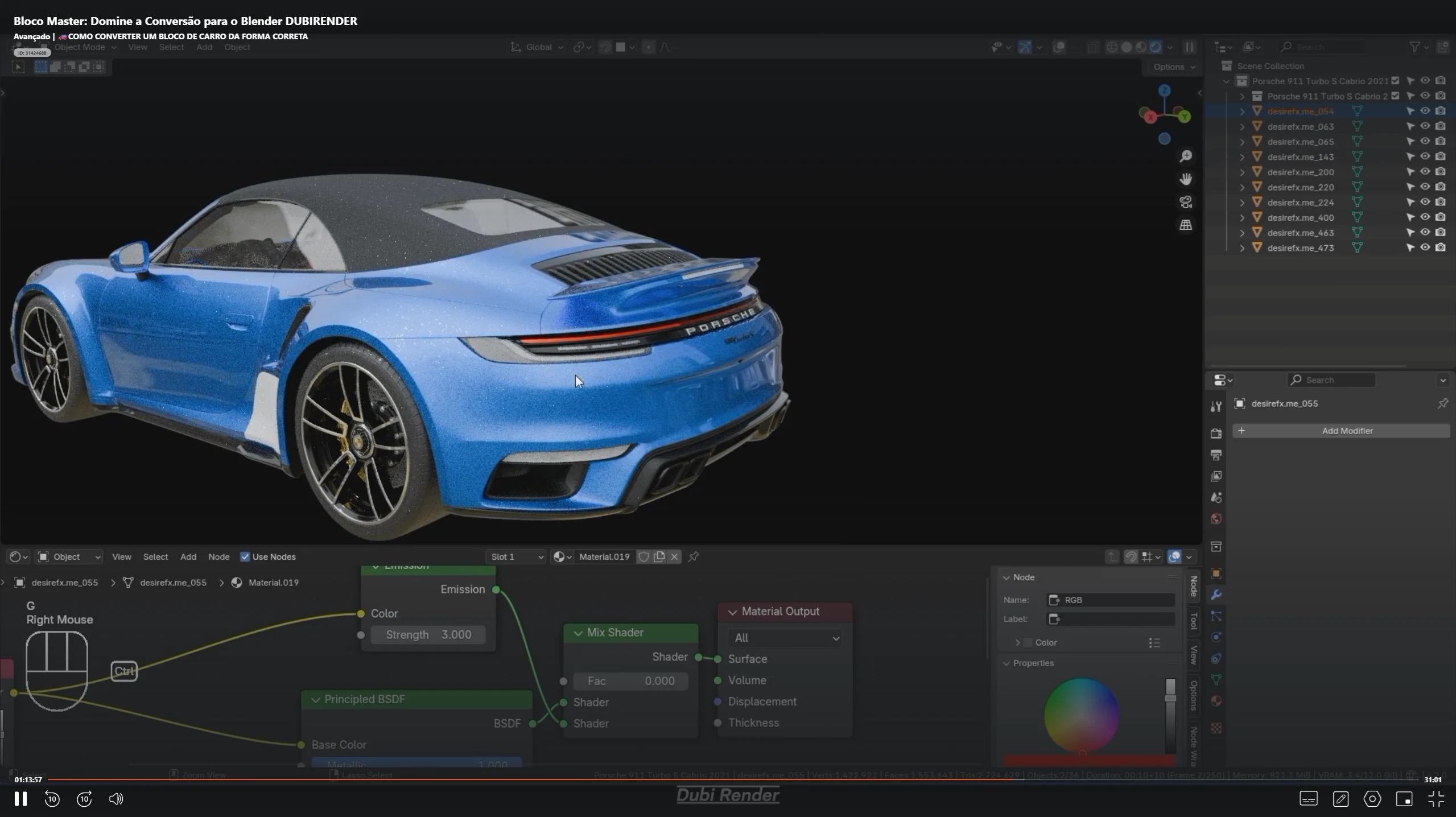The height and width of the screenshot is (817, 1456).
Task: Open node editor Object type dropdown
Action: point(69,557)
